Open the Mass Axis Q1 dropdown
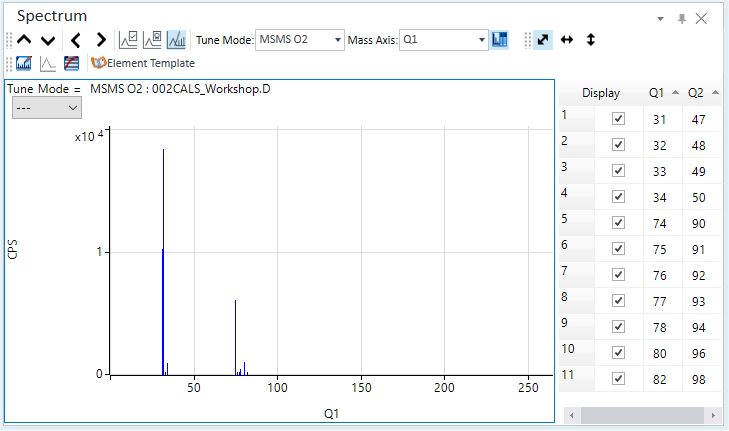 [x=444, y=40]
